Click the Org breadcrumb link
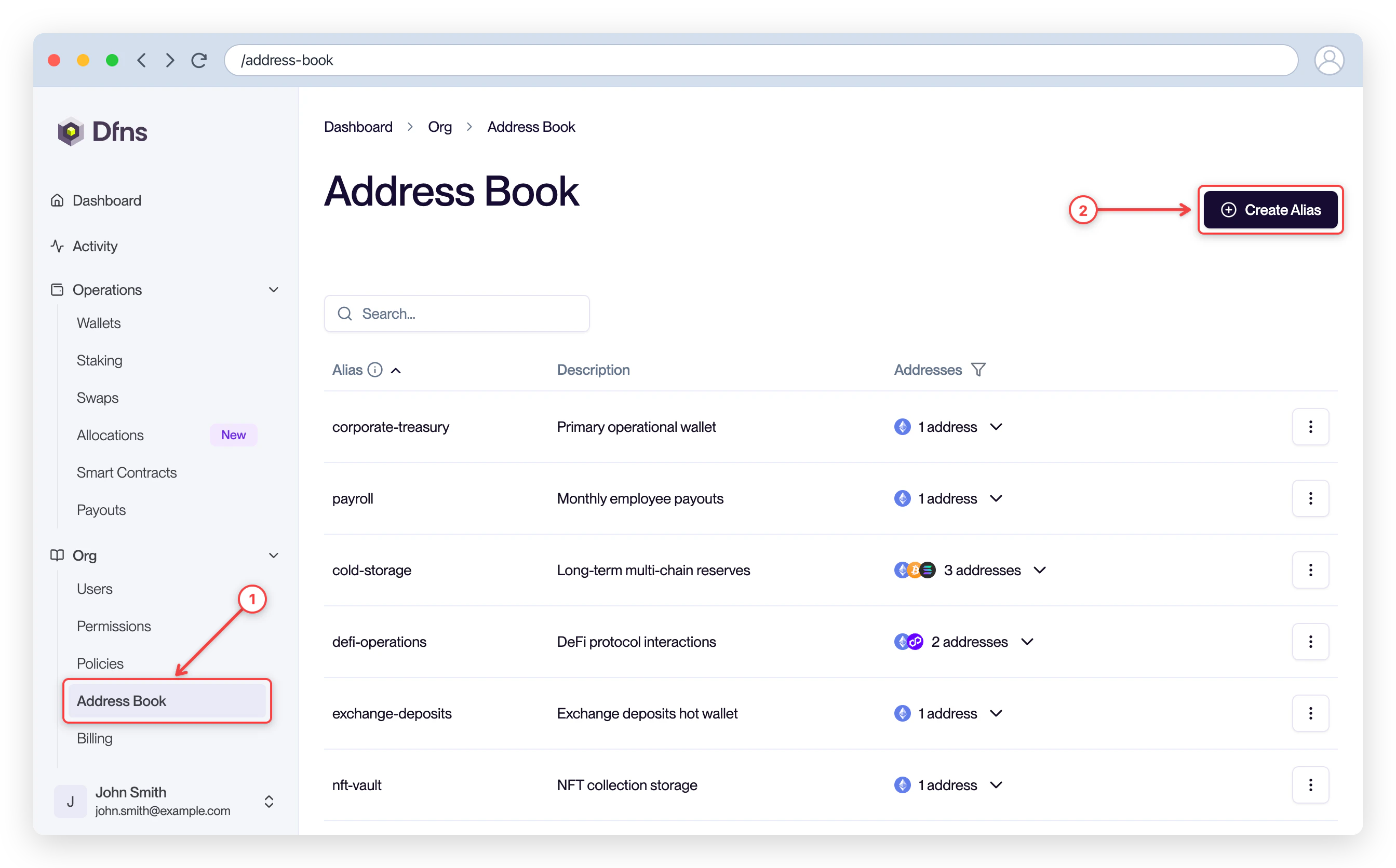This screenshot has height=868, width=1396. tap(439, 127)
